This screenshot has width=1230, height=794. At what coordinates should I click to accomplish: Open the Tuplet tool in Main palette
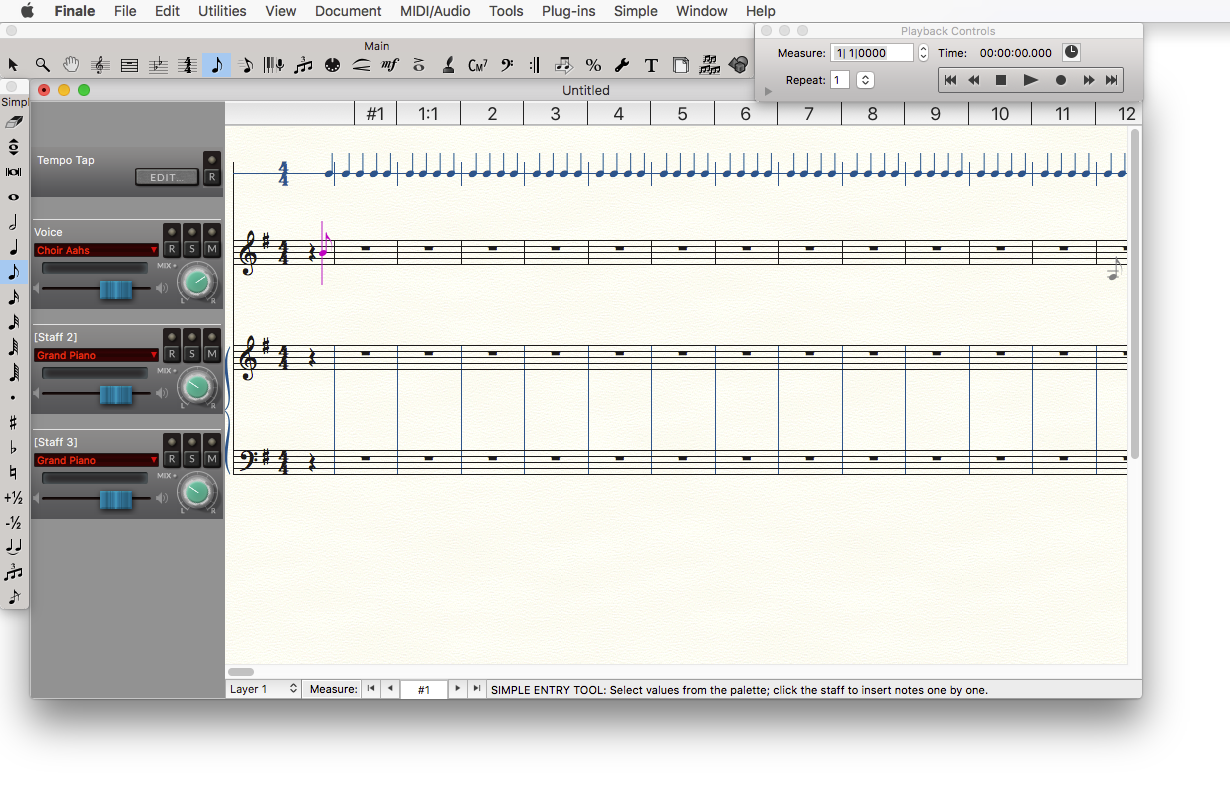pyautogui.click(x=303, y=65)
